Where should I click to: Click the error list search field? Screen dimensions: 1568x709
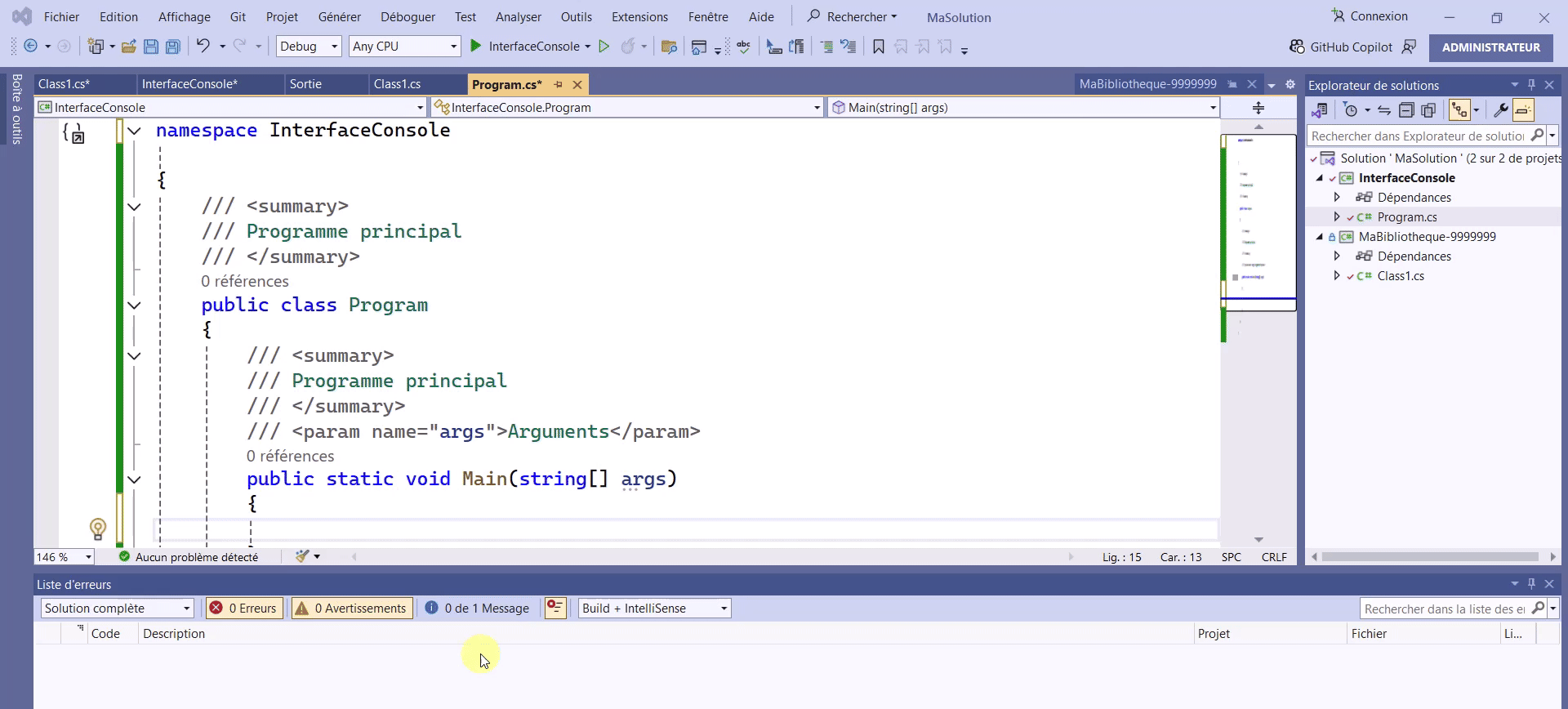pyautogui.click(x=1444, y=609)
